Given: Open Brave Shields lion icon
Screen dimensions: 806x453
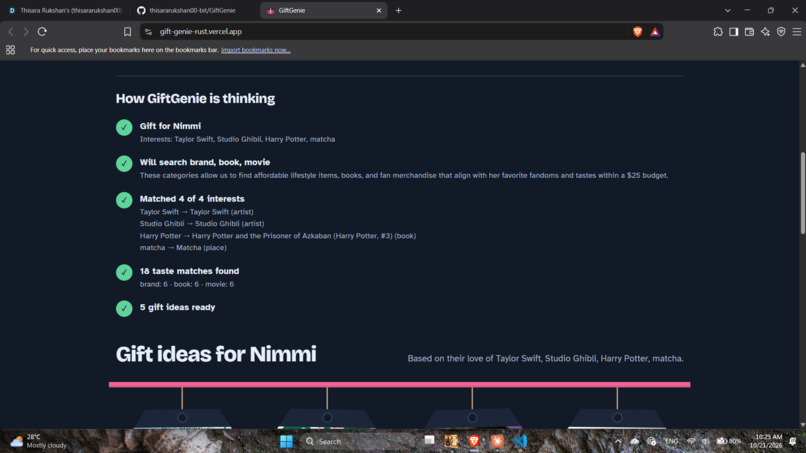Looking at the screenshot, I should (637, 32).
